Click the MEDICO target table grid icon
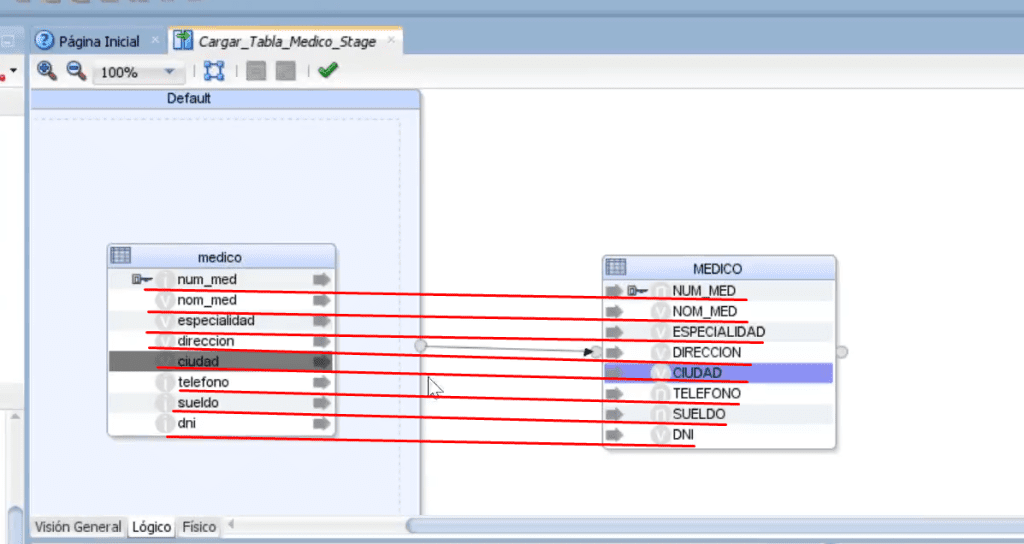Image resolution: width=1024 pixels, height=544 pixels. point(616,266)
